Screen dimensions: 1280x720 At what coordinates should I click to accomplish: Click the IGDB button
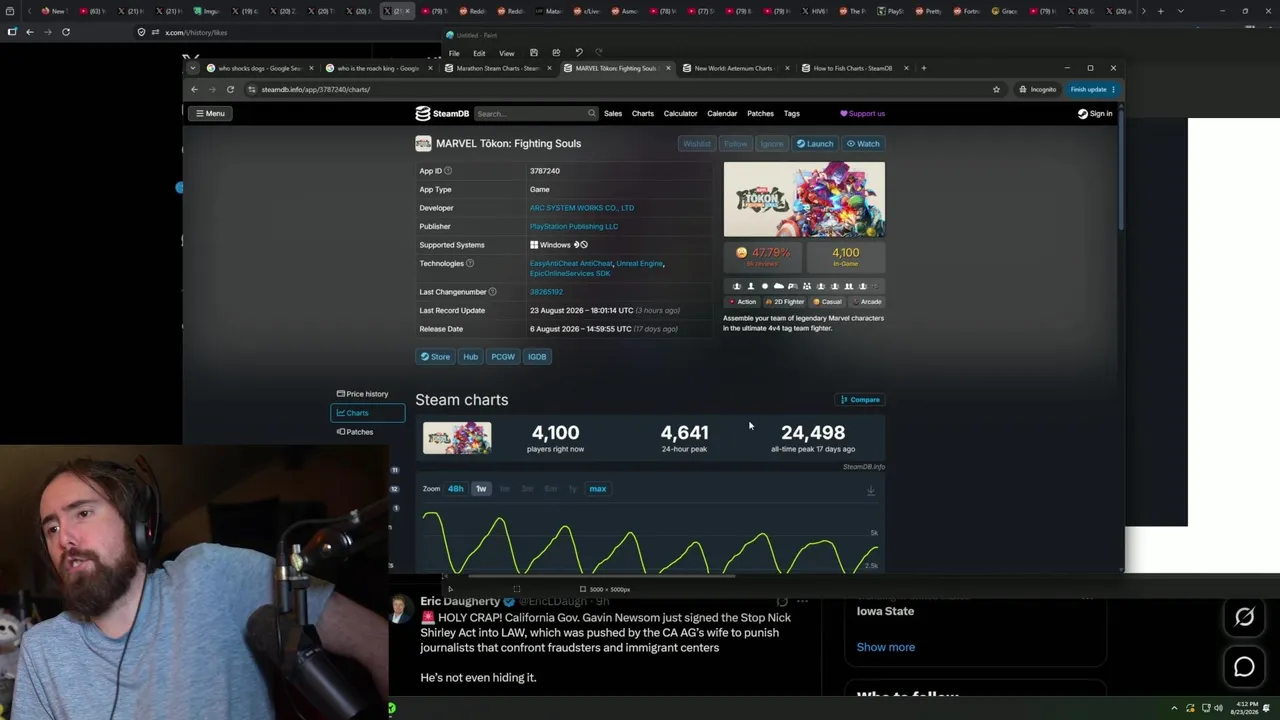tap(537, 357)
